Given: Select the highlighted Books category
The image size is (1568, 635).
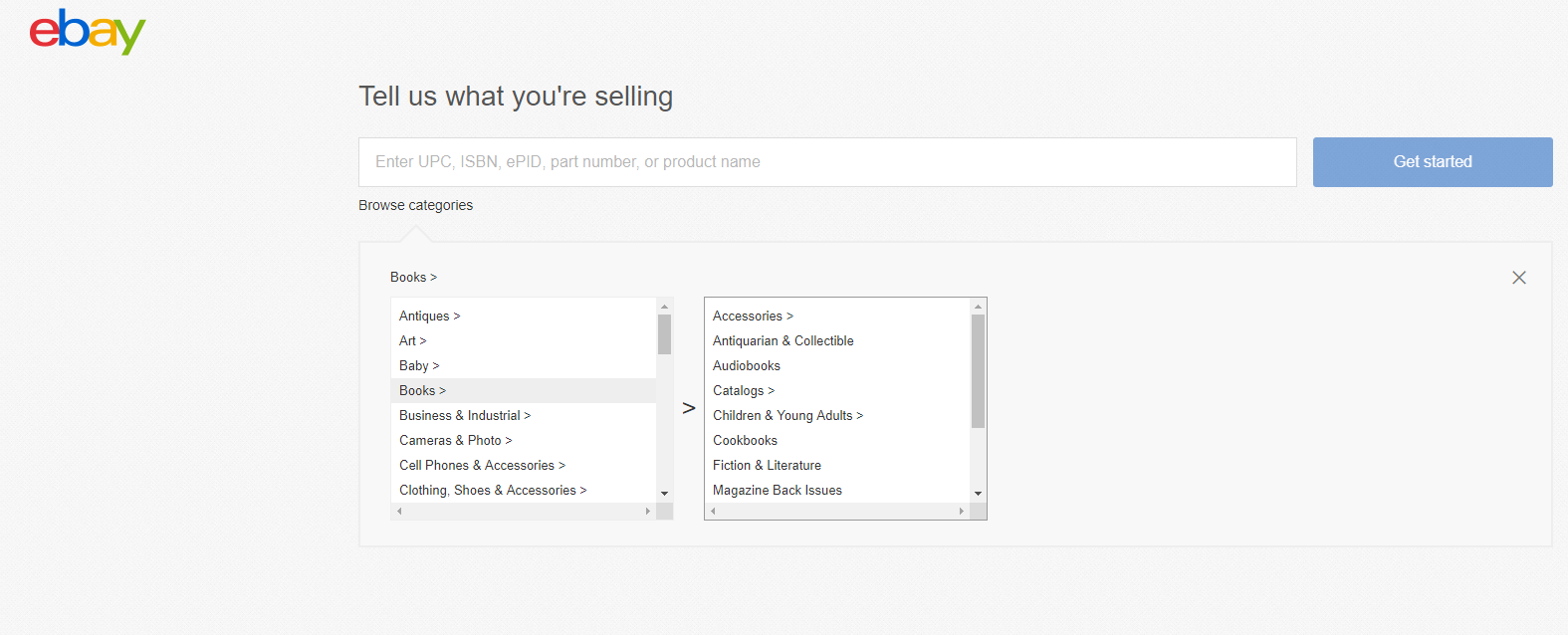Looking at the screenshot, I should [422, 391].
